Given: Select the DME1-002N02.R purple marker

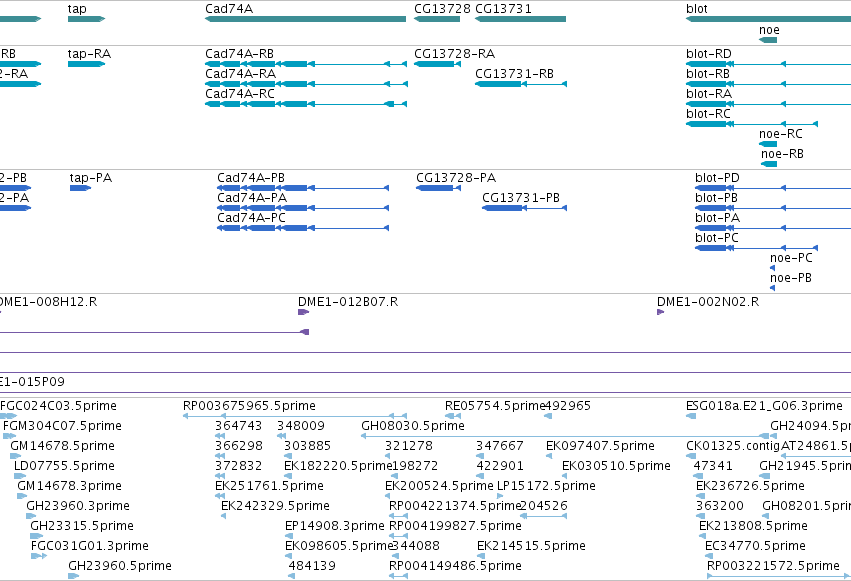Looking at the screenshot, I should pyautogui.click(x=661, y=312).
